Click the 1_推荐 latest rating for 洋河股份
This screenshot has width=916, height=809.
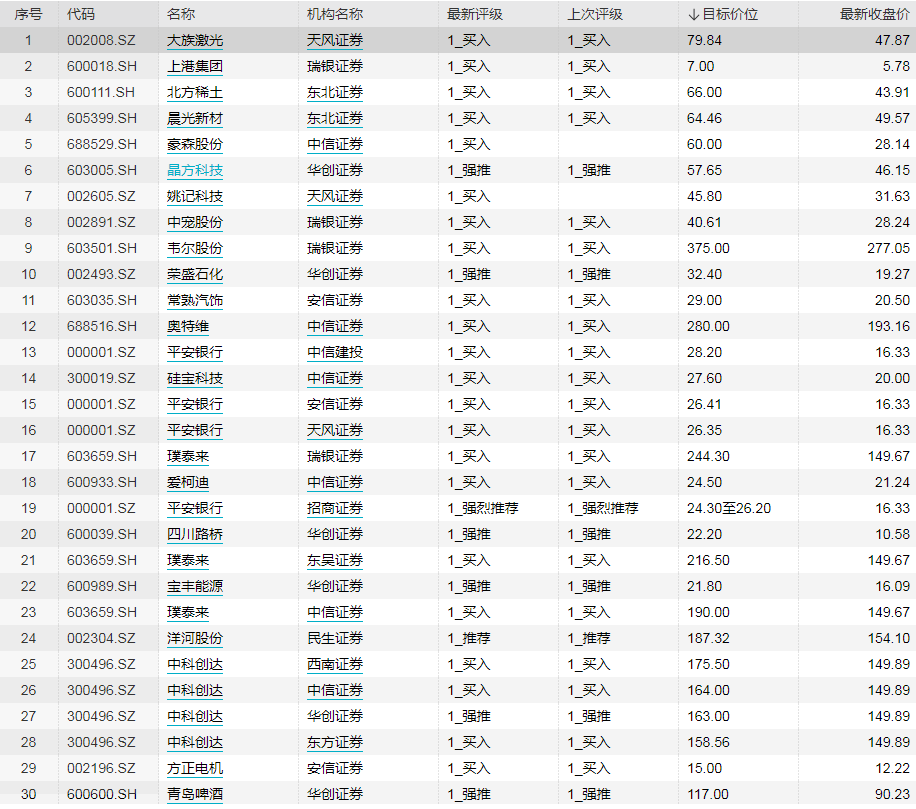[469, 638]
